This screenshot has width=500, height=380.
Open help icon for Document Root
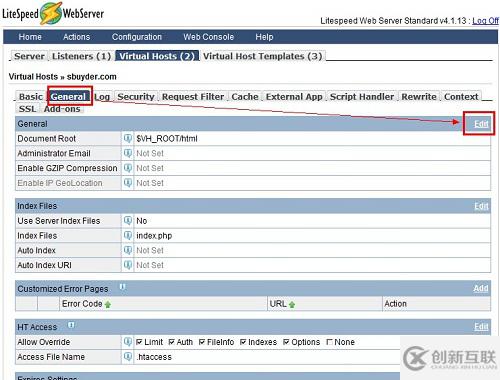click(128, 138)
